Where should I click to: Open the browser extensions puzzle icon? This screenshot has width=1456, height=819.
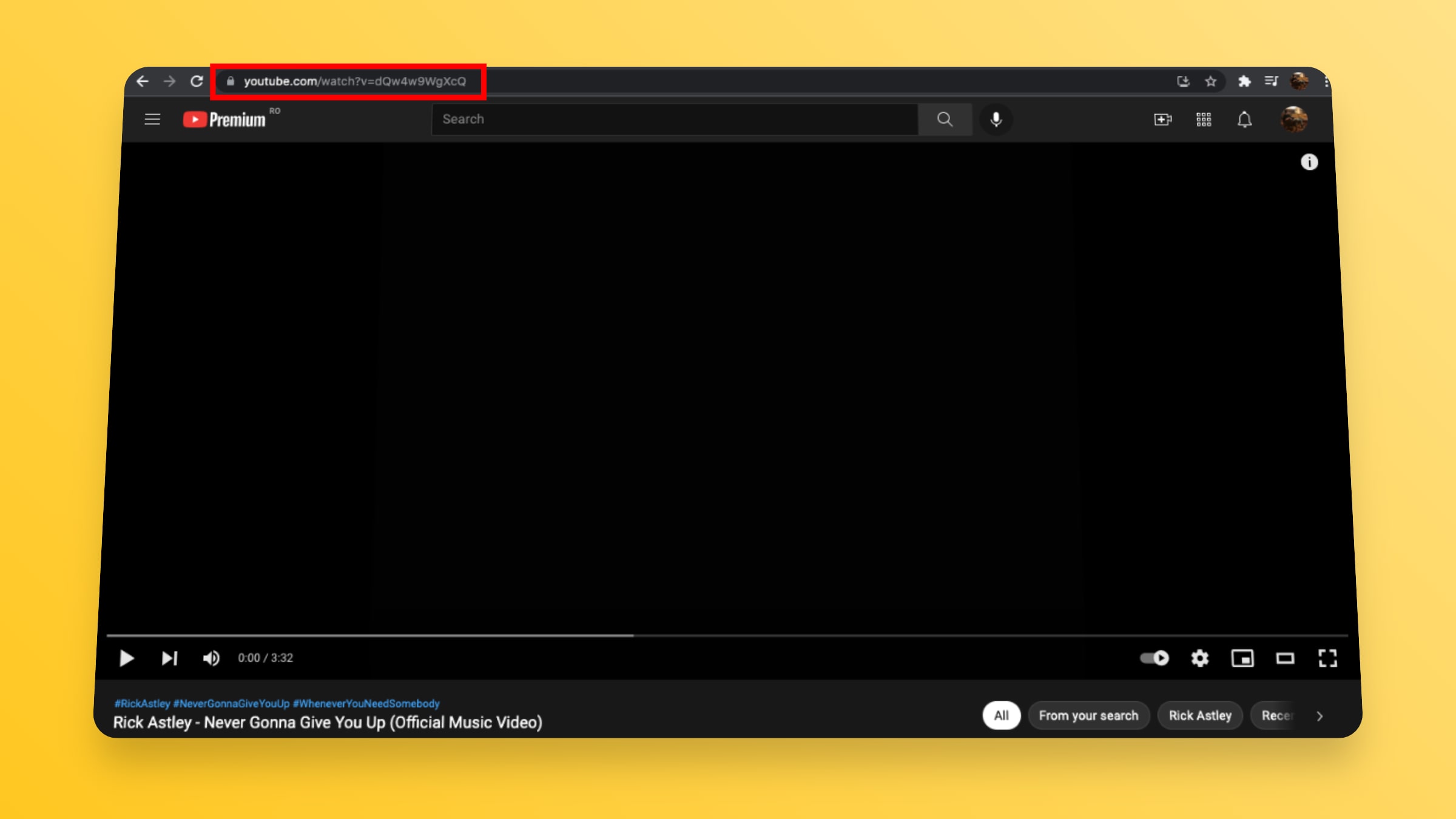(1244, 81)
